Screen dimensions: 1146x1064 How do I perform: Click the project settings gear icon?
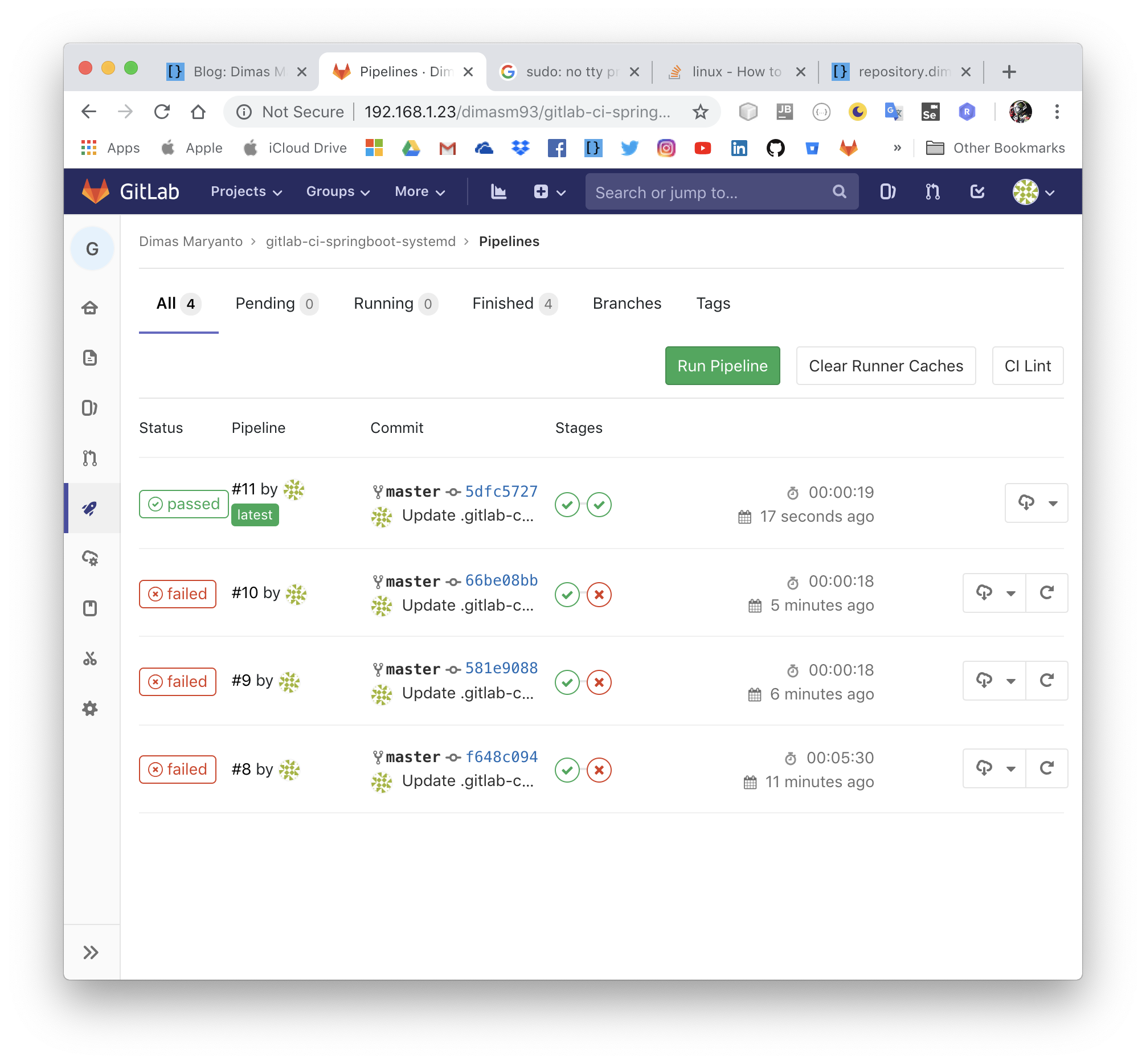pos(91,708)
